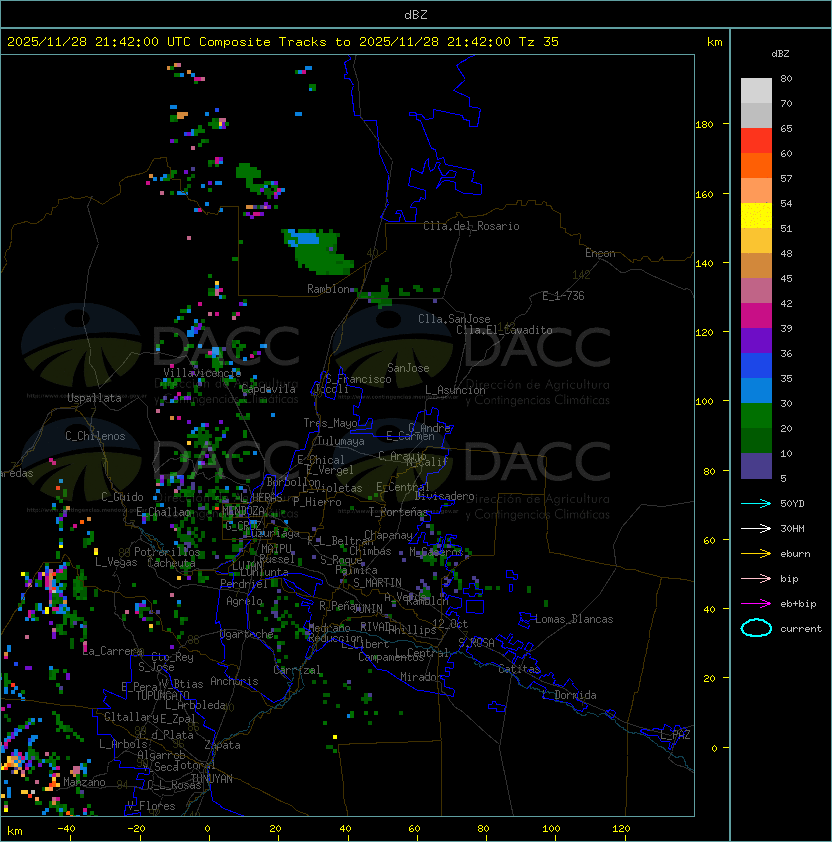
Task: Click the 'Mirador' place label
Action: (421, 677)
